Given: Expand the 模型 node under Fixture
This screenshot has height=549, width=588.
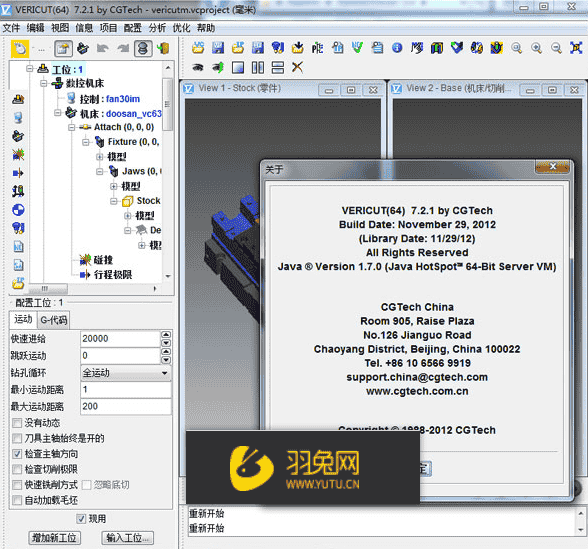Looking at the screenshot, I should click(x=99, y=157).
